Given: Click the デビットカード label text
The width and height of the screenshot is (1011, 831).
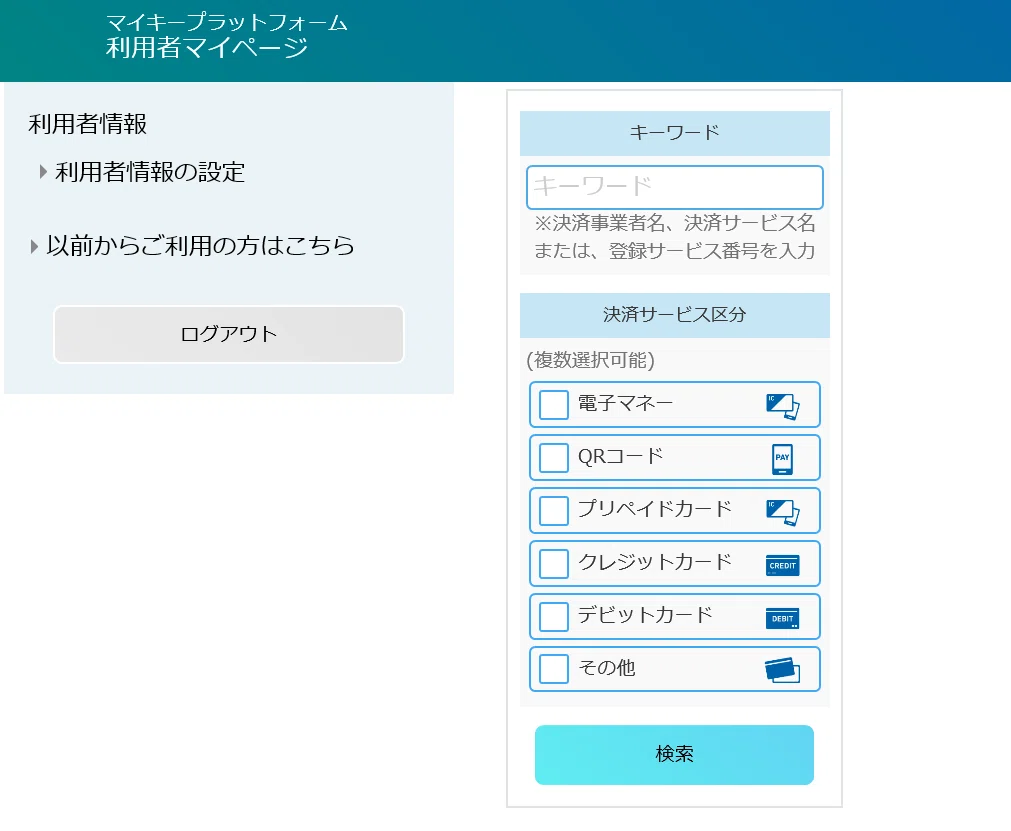Looking at the screenshot, I should pos(645,614).
